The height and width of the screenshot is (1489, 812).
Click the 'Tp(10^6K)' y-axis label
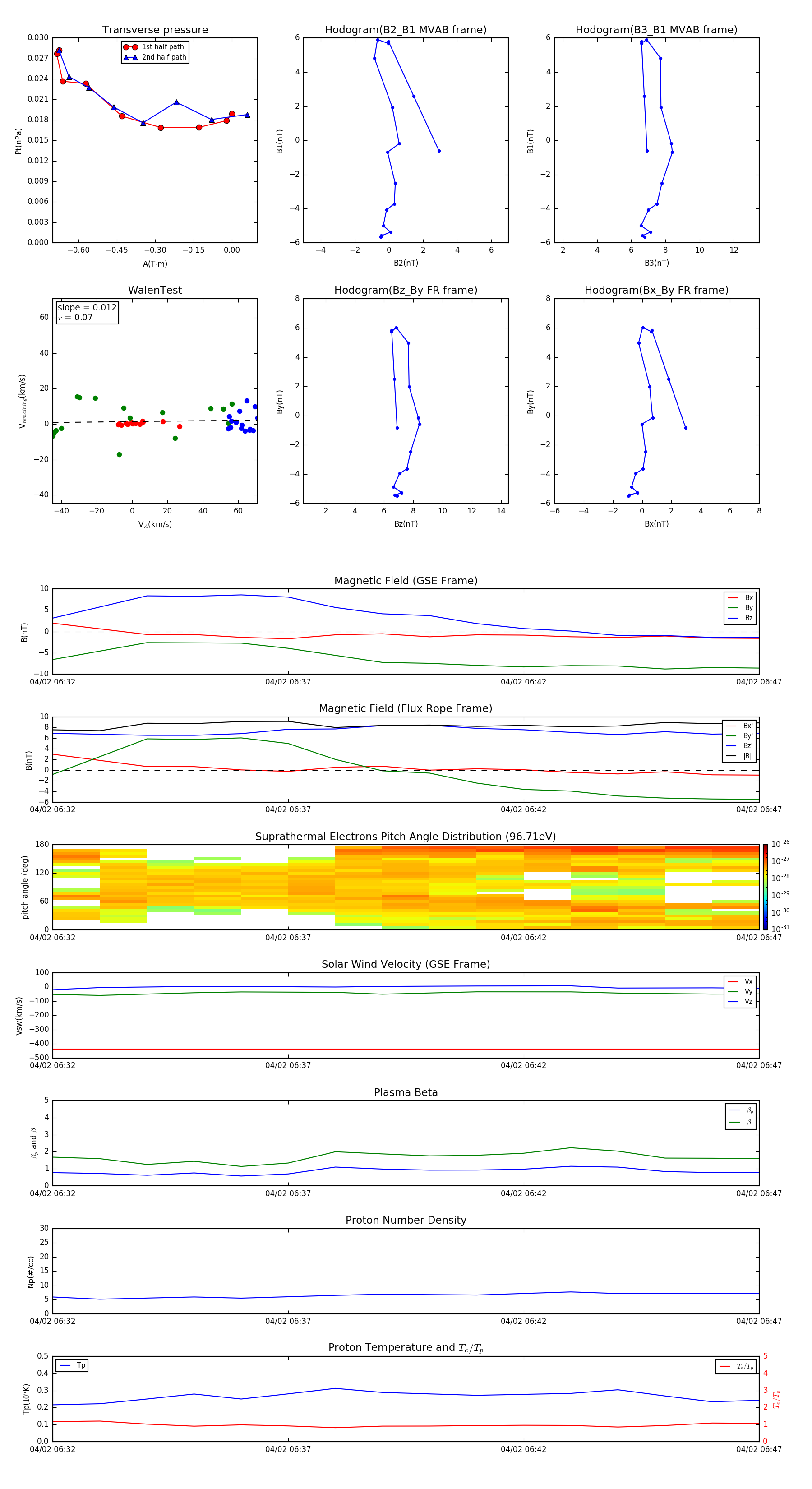pos(26,1399)
